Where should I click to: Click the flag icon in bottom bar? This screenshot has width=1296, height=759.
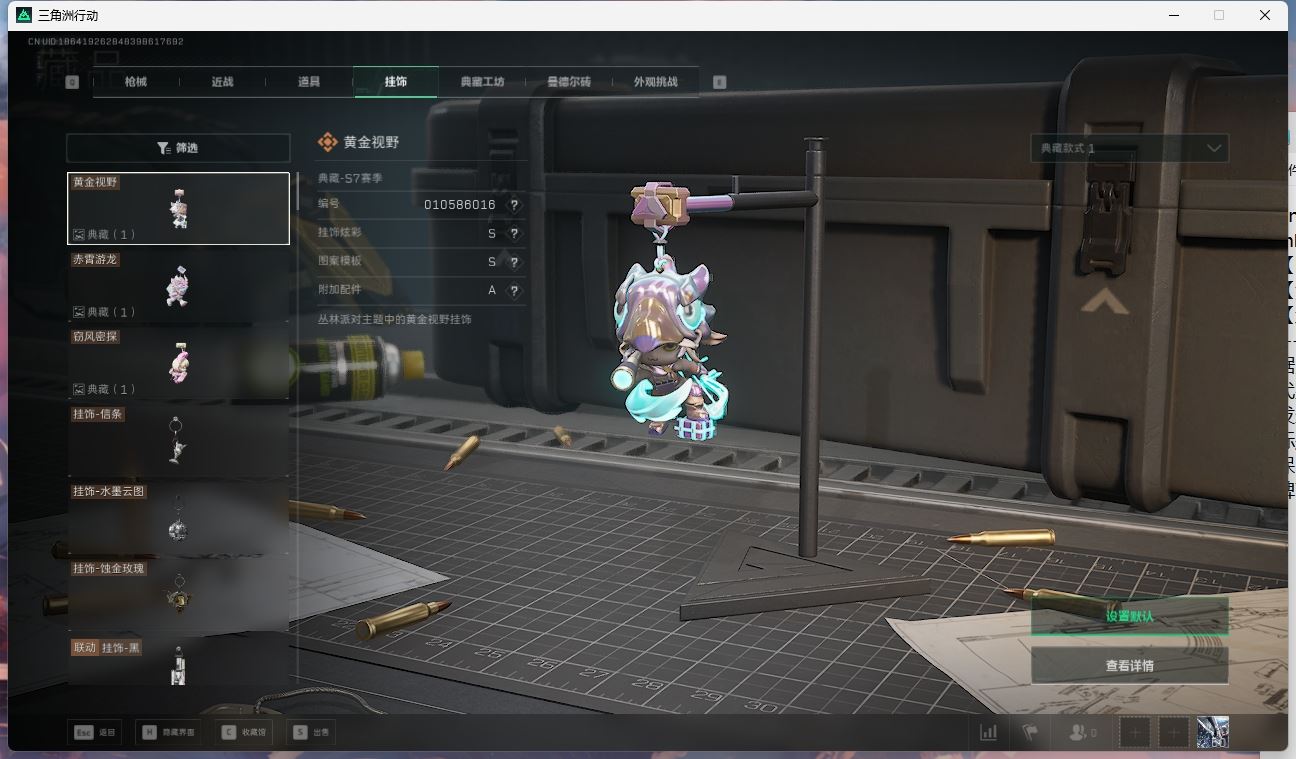1030,733
